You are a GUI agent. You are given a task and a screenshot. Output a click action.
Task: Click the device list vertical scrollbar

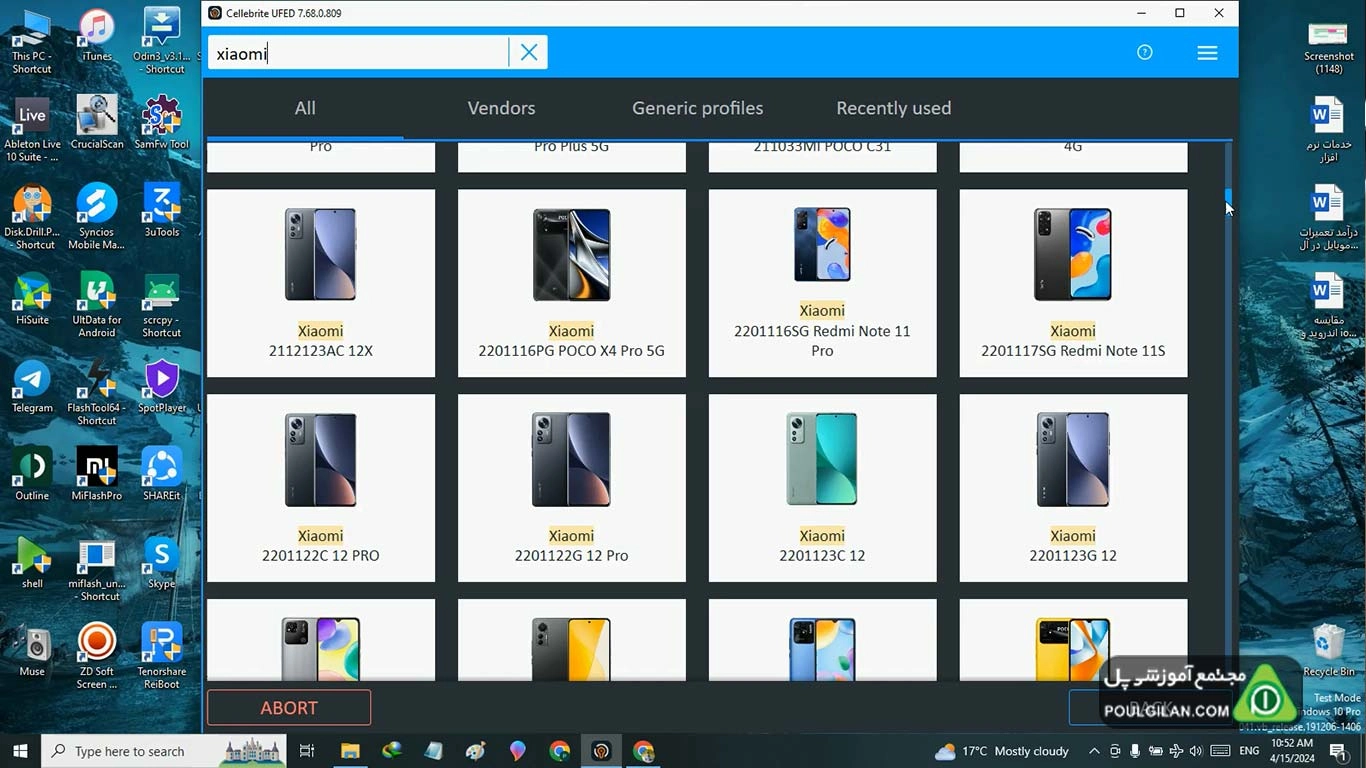point(1228,412)
